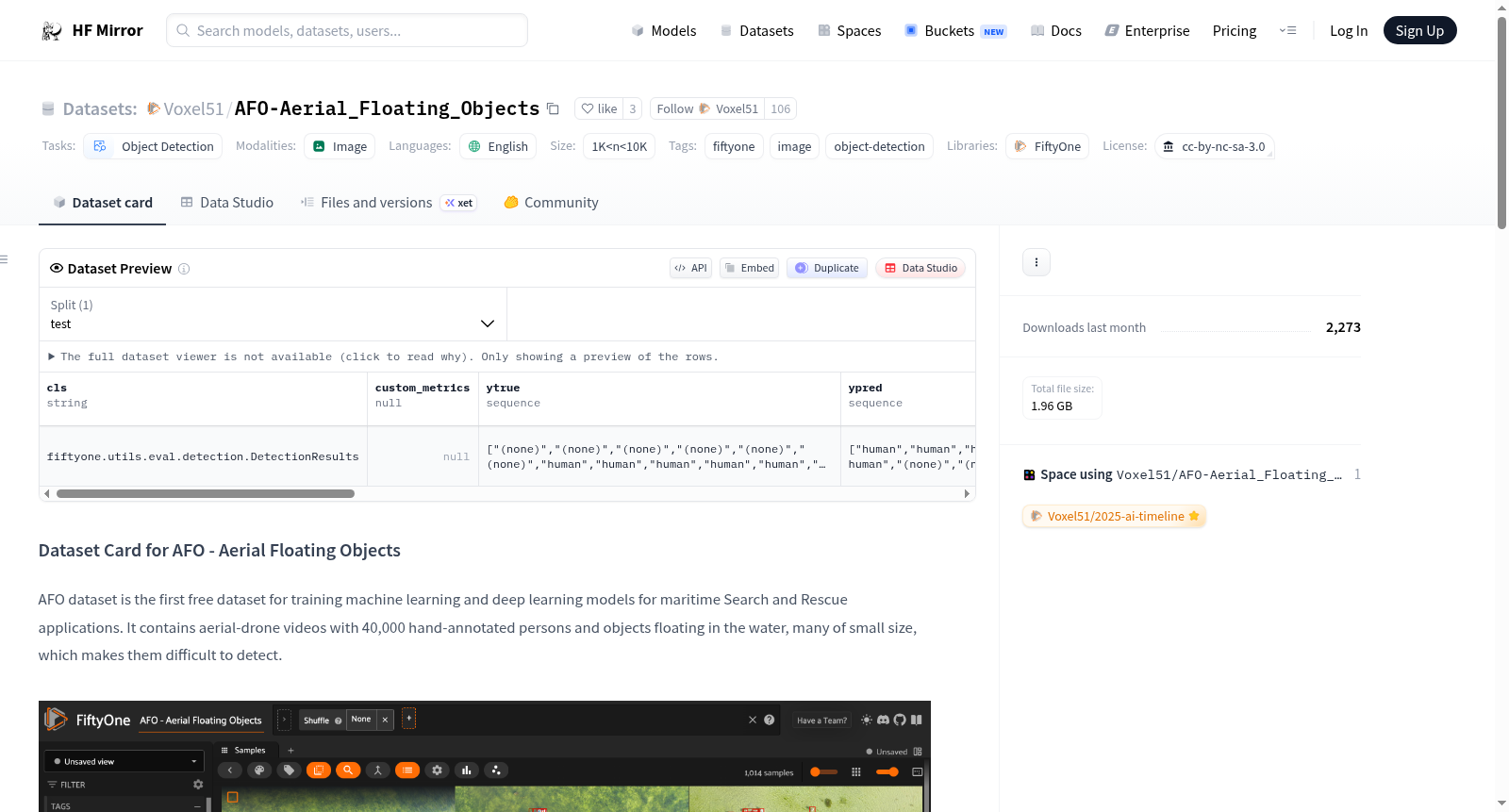Open Pricing in the top navigation
Viewport: 1509px width, 812px height.
click(1235, 30)
